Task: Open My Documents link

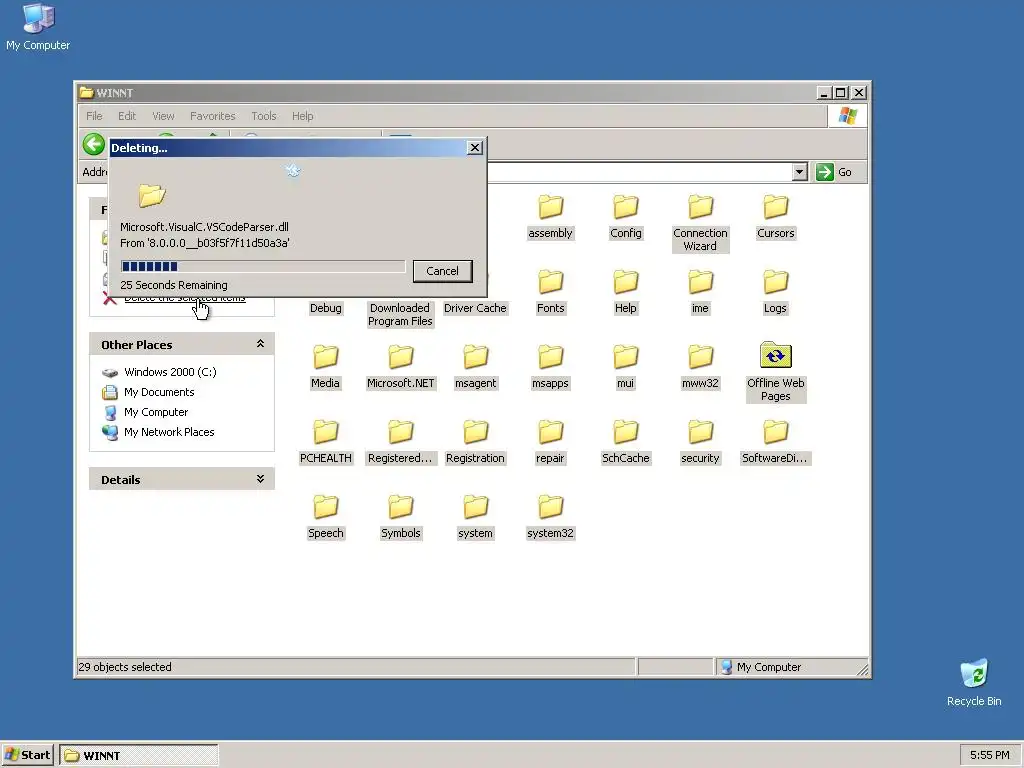Action: click(x=159, y=392)
